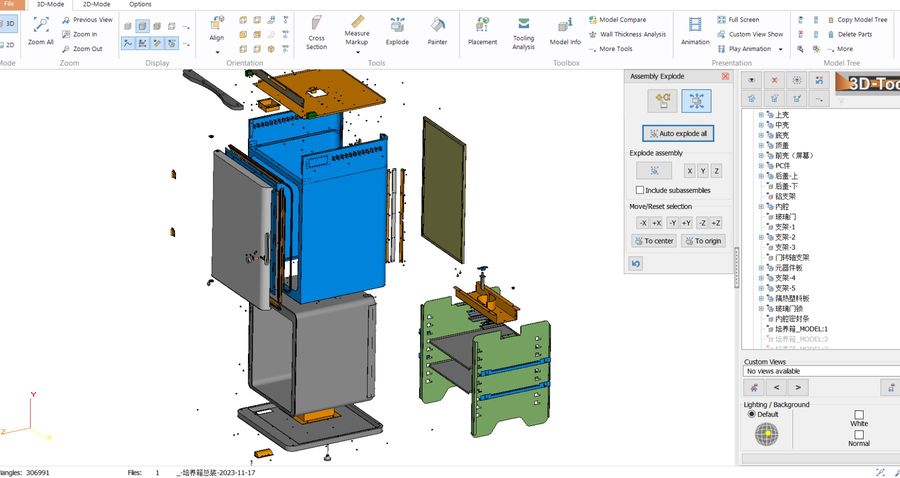Click To center button

click(654, 241)
